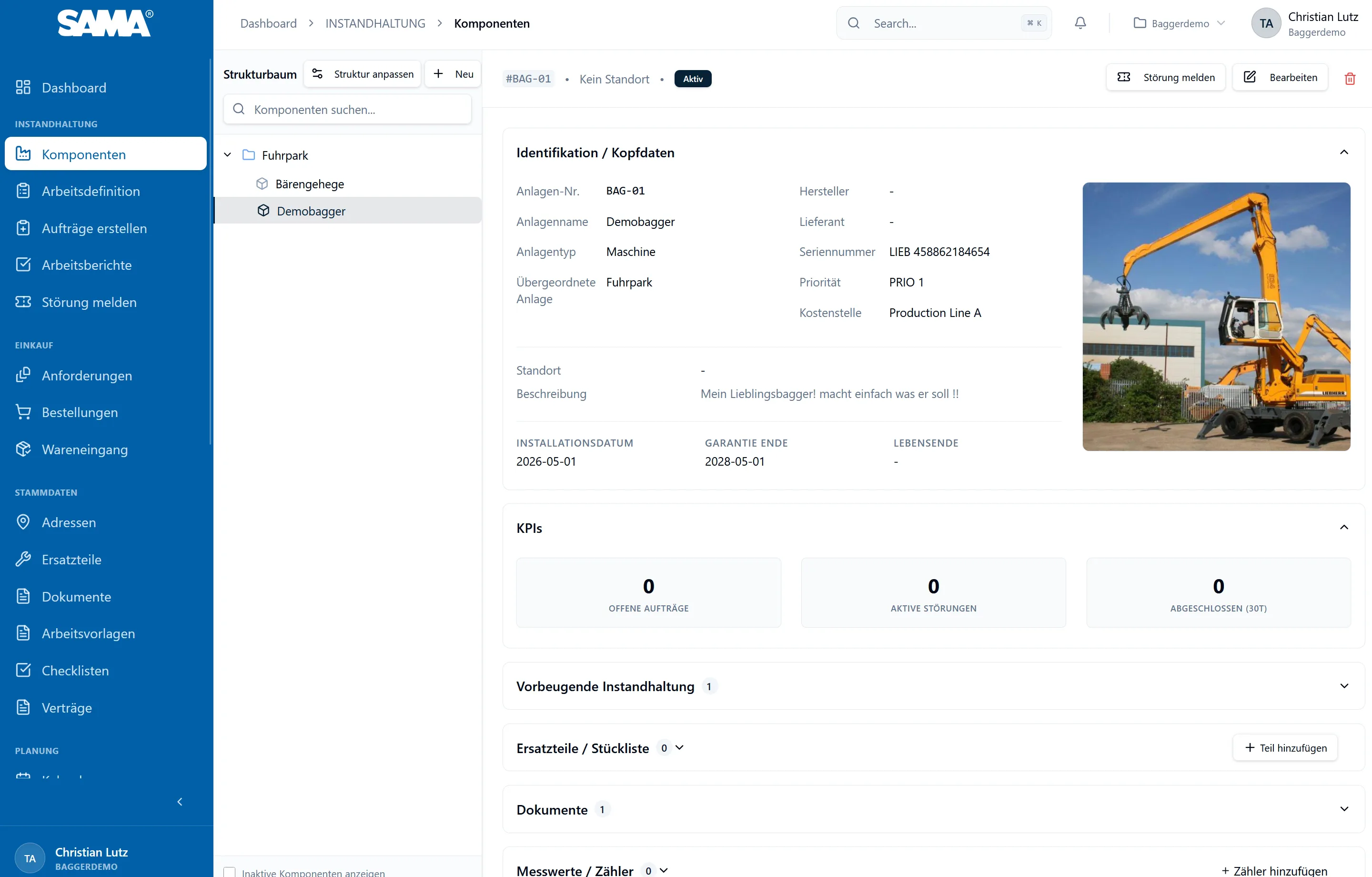Click the Aktiv status badge

tap(692, 79)
